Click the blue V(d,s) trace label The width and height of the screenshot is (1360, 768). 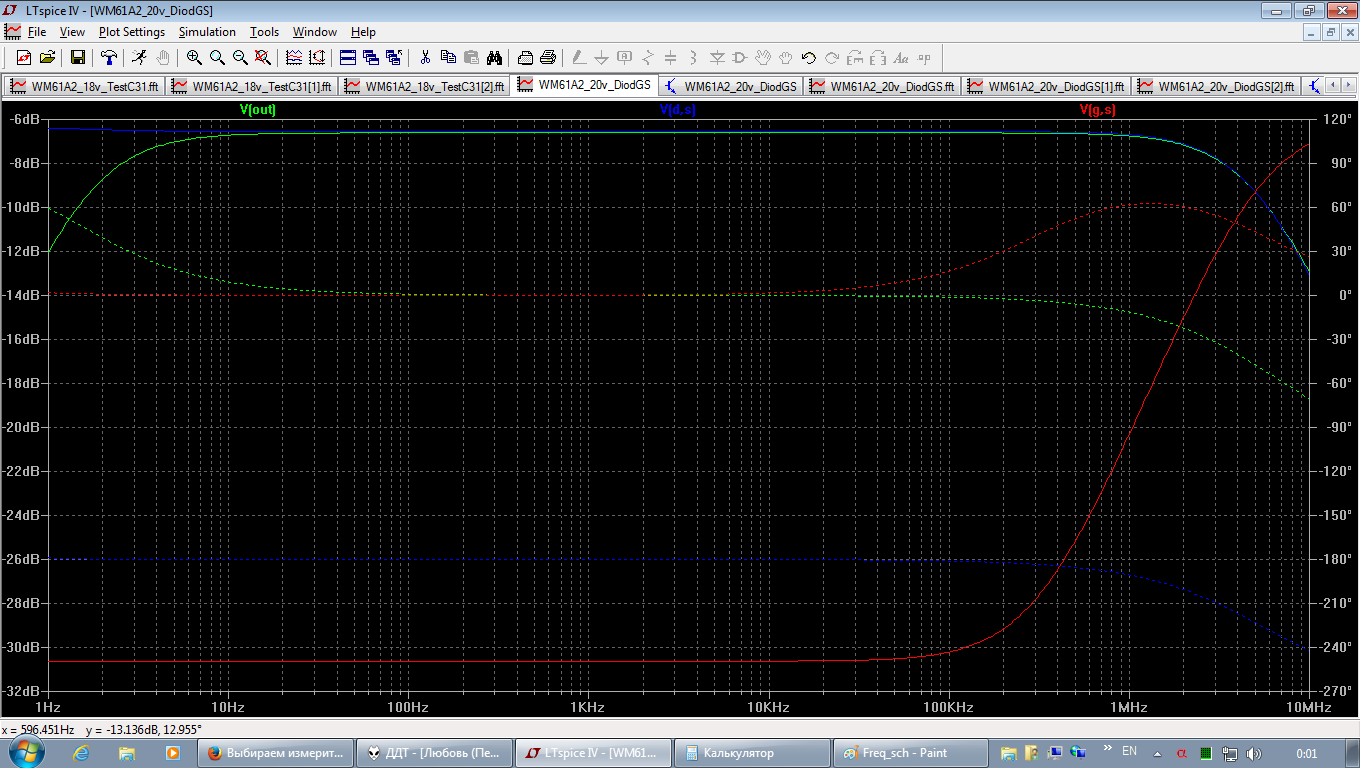click(678, 110)
